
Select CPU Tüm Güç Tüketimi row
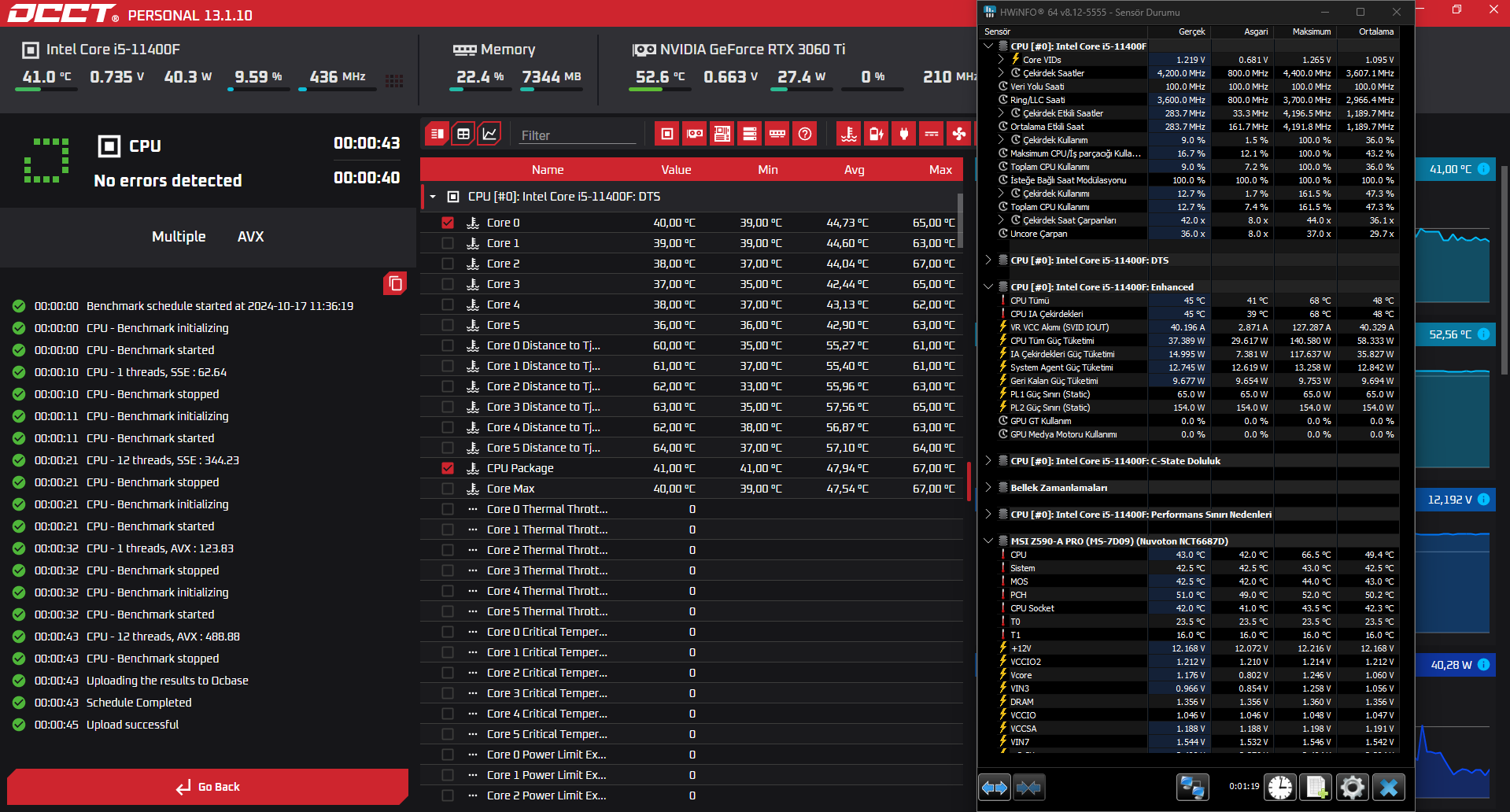(1188, 341)
